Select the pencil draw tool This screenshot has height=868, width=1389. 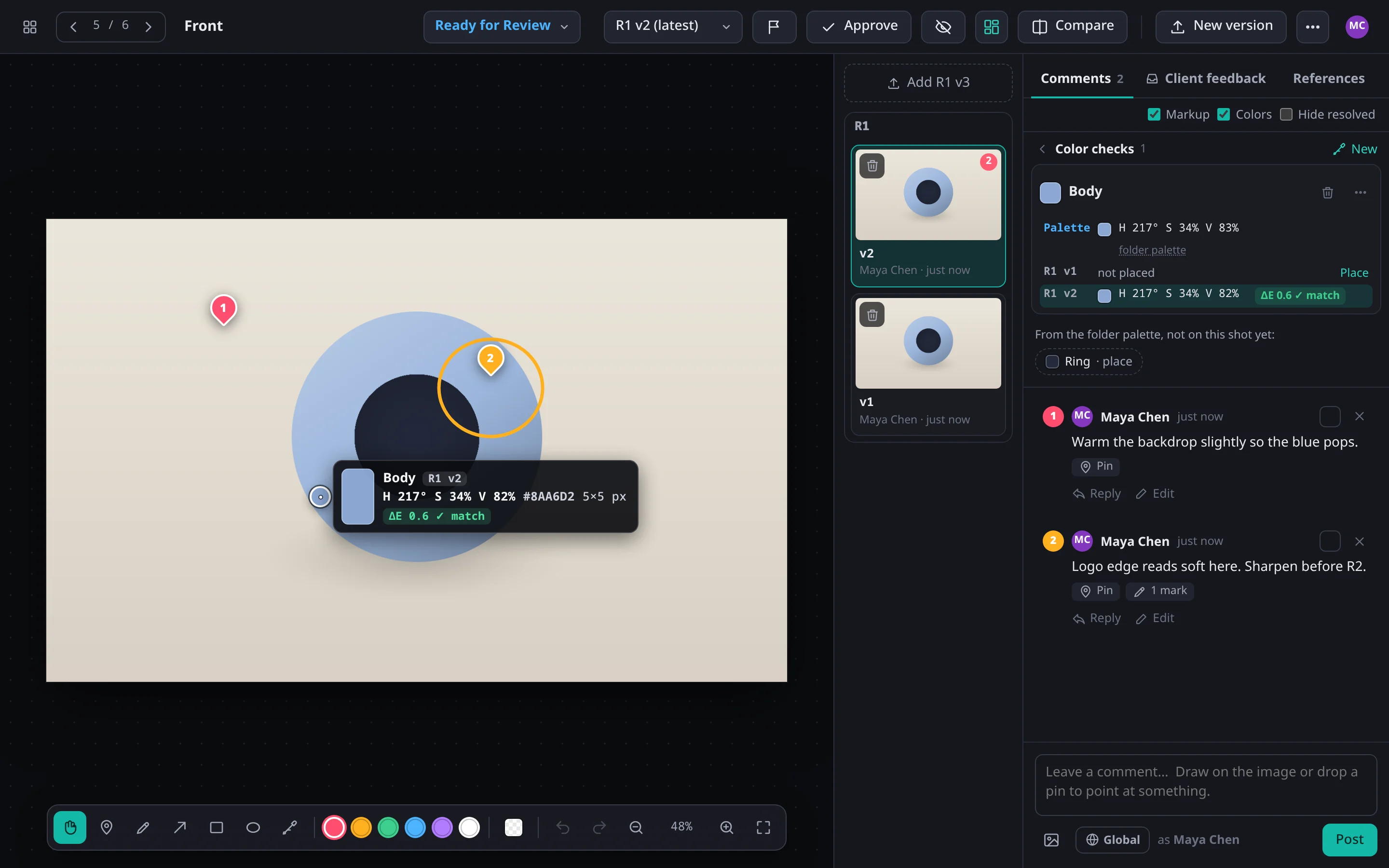point(143,827)
